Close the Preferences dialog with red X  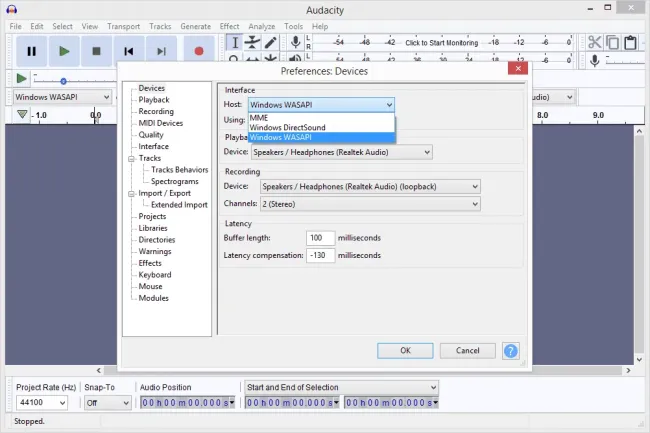518,68
